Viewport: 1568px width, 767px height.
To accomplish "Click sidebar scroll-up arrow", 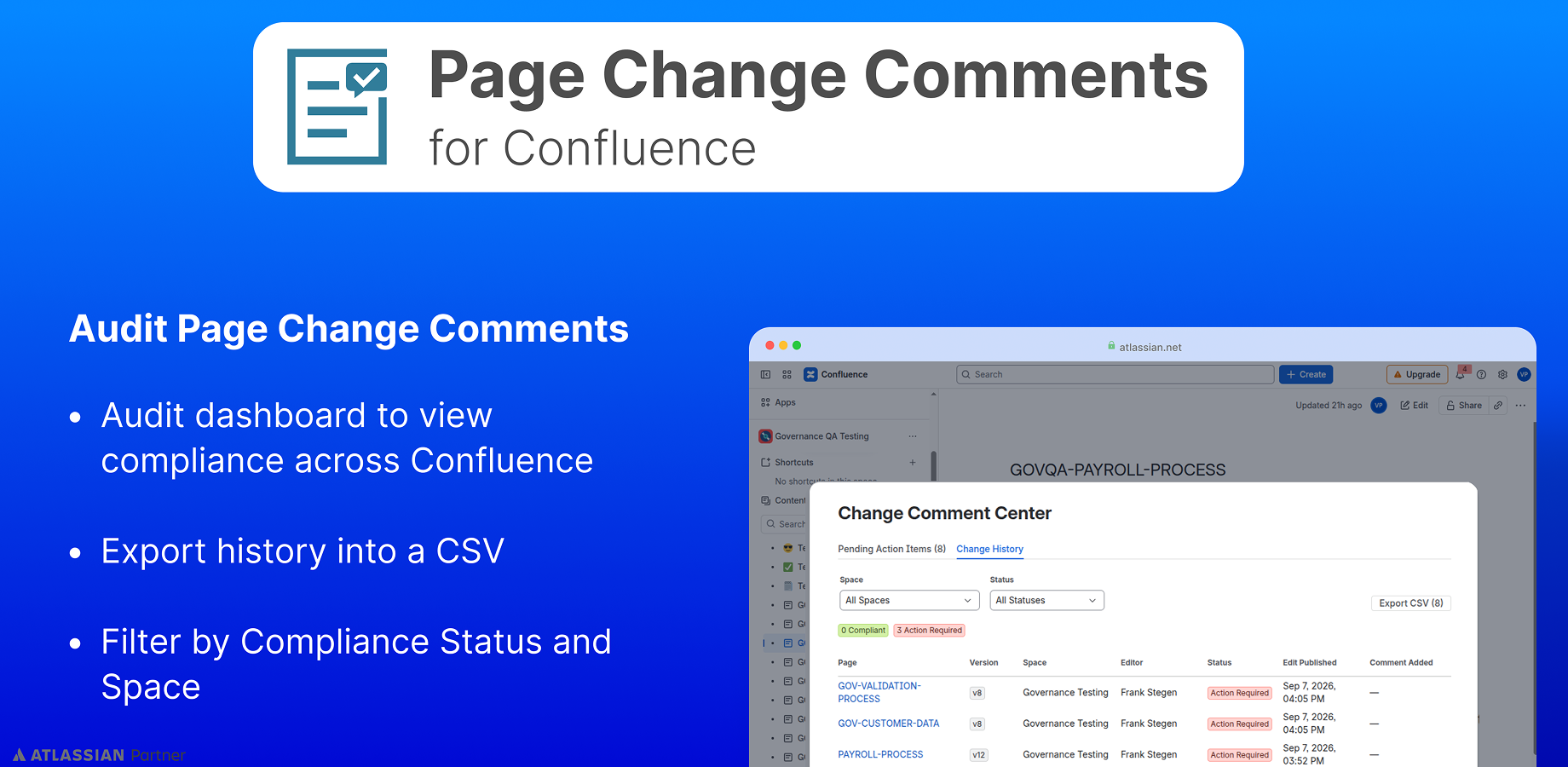I will [933, 394].
